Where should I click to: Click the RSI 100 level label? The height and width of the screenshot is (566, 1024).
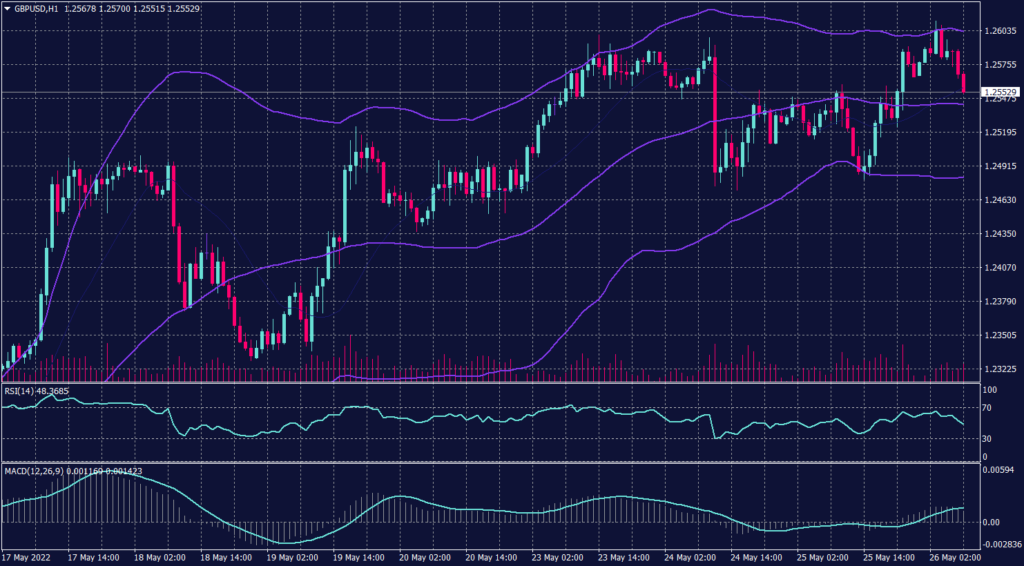pos(988,389)
